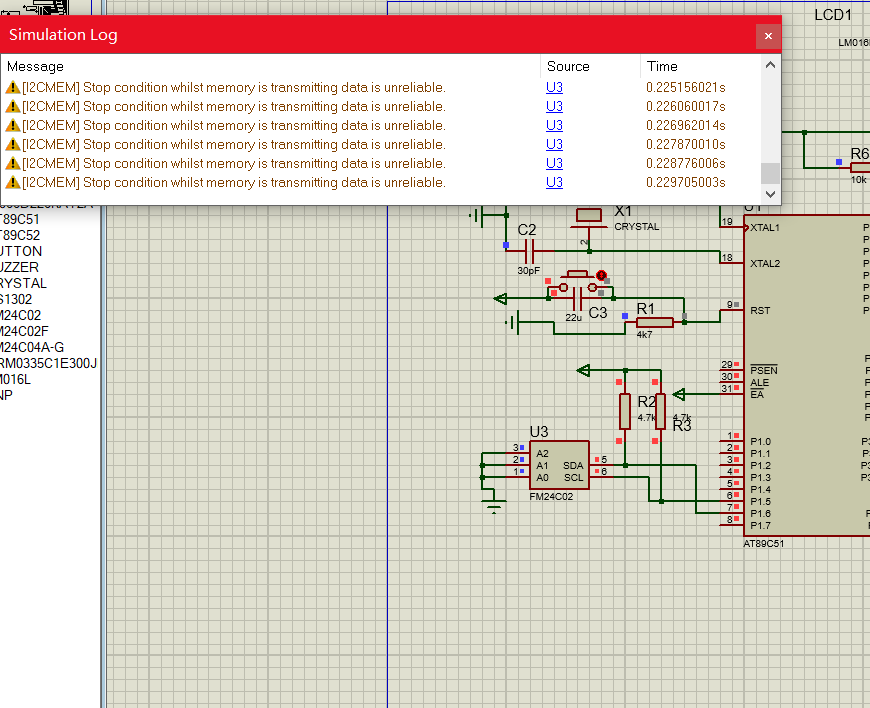Choose the UTTON entry in the device list
Screen dimensions: 870x708
21,251
